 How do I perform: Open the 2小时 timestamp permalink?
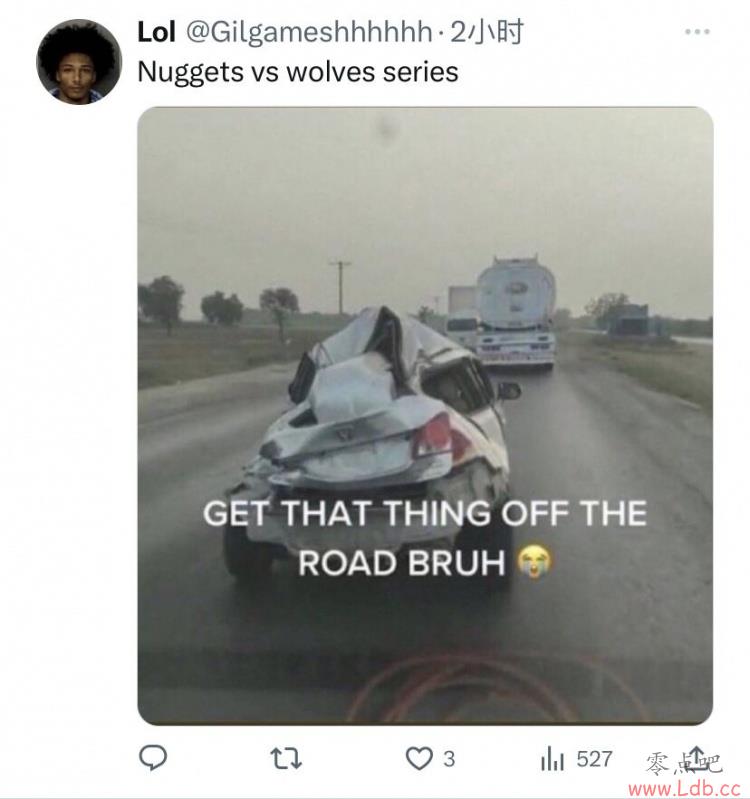click(x=487, y=32)
